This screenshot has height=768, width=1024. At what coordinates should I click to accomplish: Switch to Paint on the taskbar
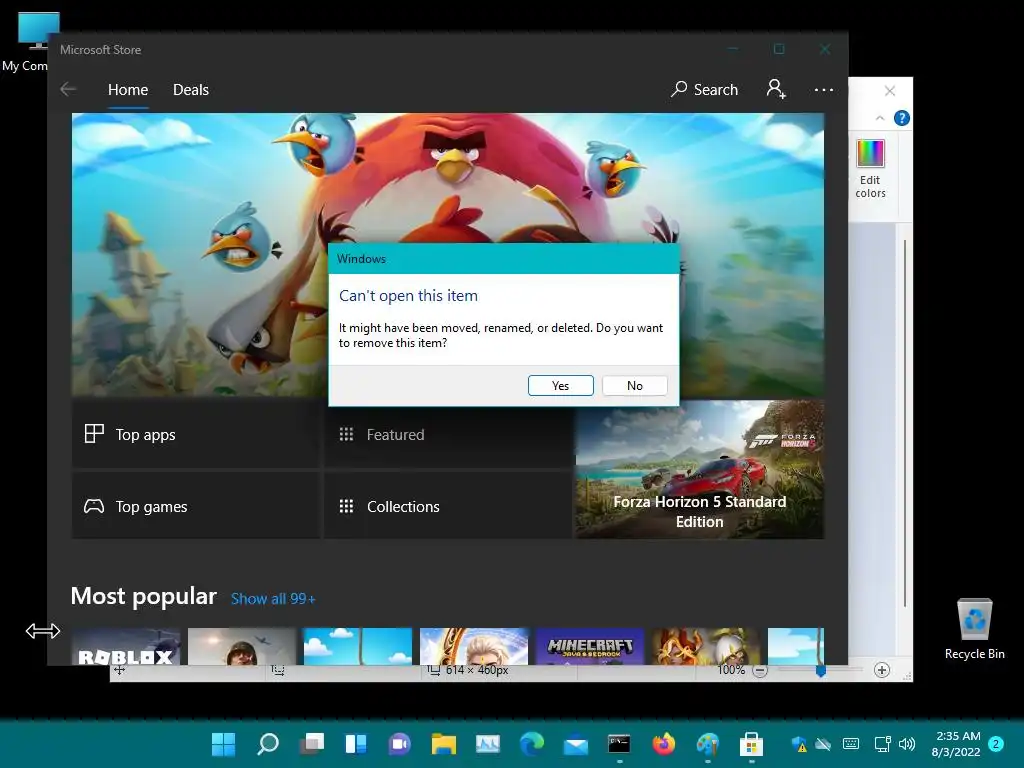pos(708,744)
